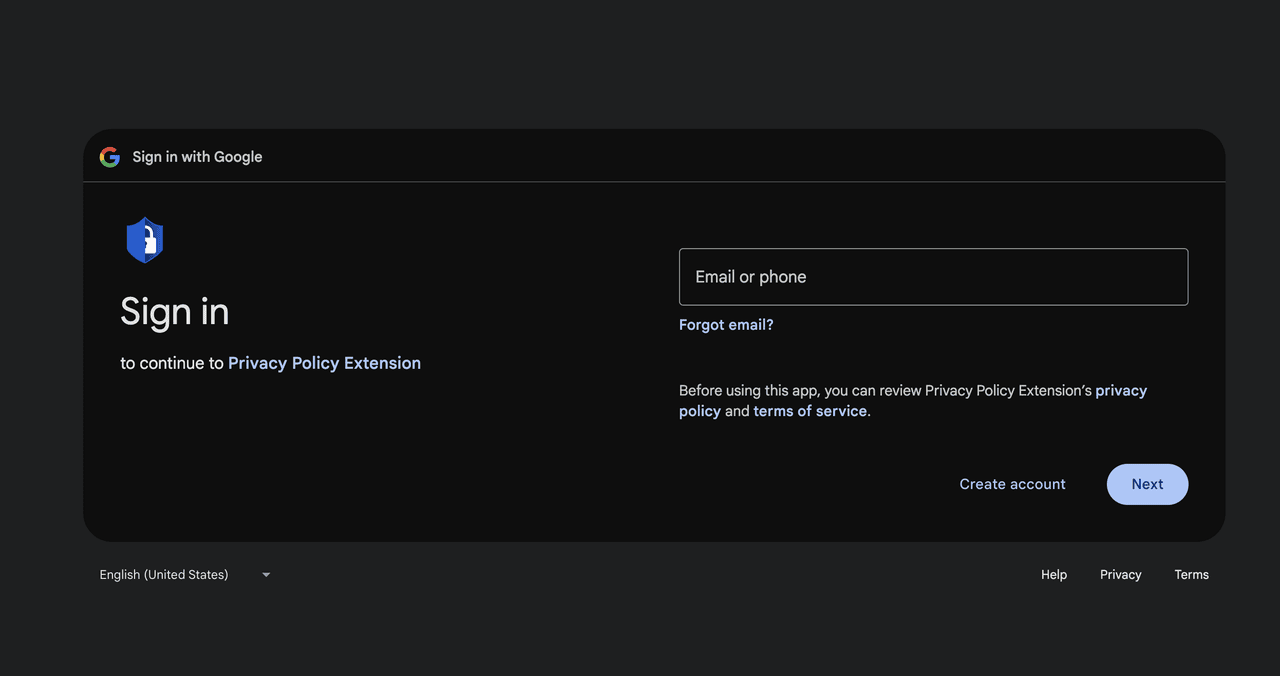Viewport: 1280px width, 676px height.
Task: Open the English (United States) language selector
Action: 164,575
